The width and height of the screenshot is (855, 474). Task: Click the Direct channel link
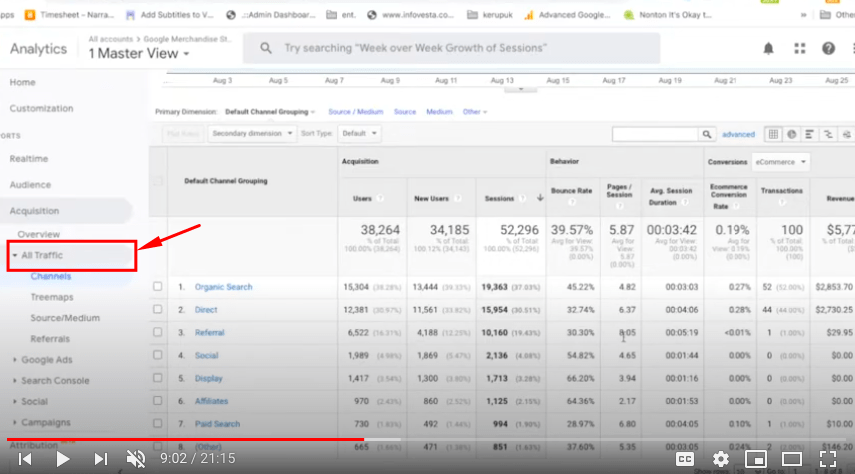[206, 310]
